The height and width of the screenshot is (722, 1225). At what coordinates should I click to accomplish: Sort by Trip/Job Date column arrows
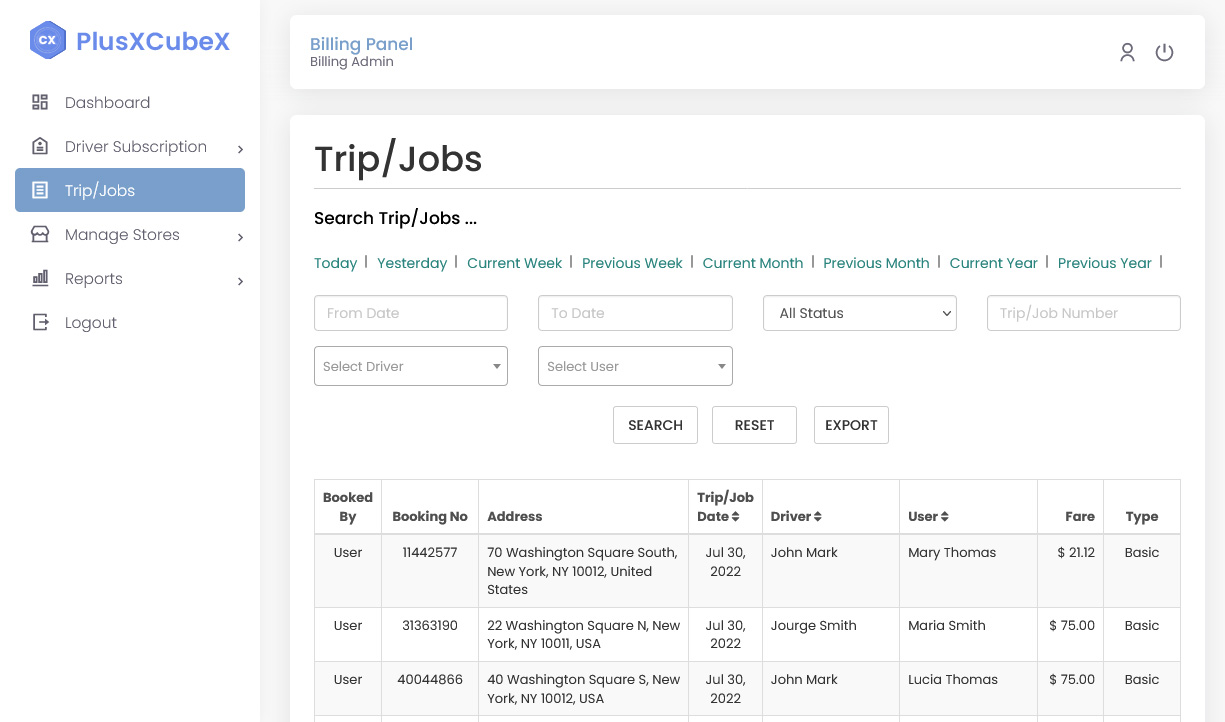(x=735, y=517)
